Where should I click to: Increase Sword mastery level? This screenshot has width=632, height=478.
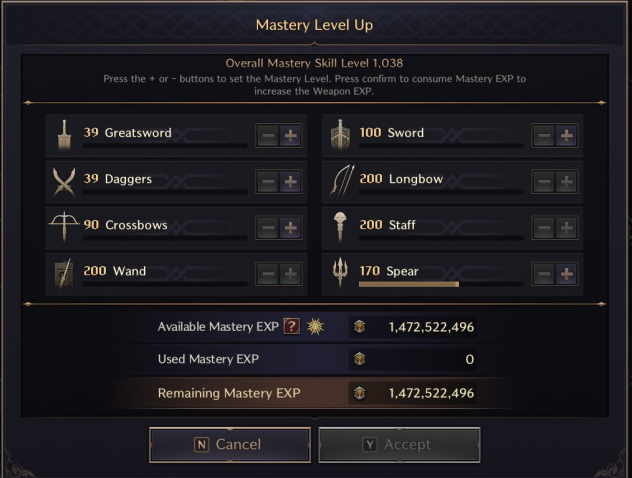pyautogui.click(x=566, y=135)
